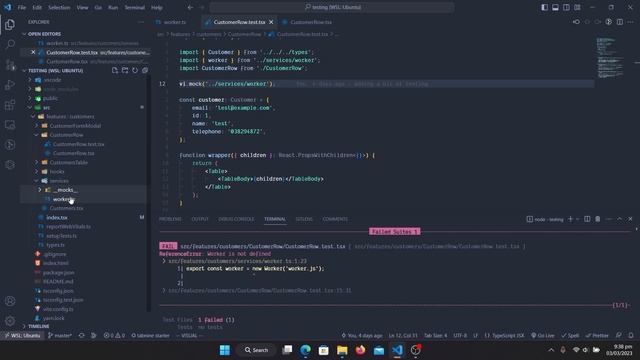
Task: Open the Source Control view
Action: pyautogui.click(x=10, y=64)
